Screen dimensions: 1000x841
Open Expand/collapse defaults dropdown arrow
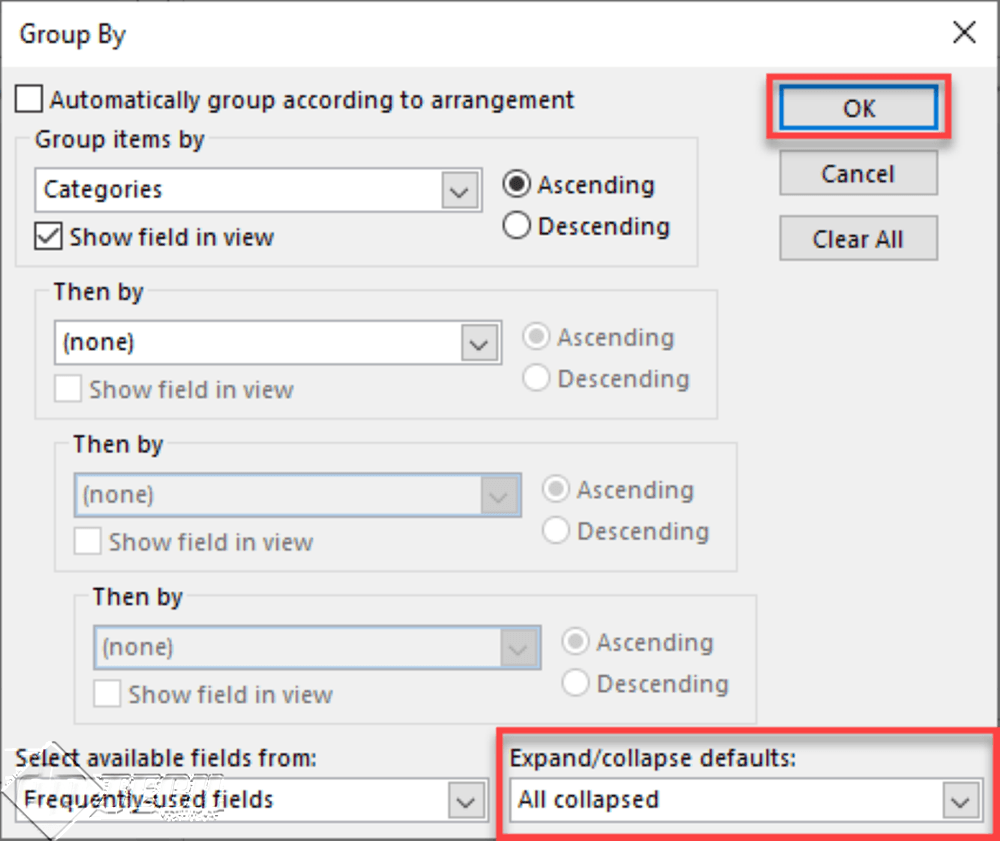click(960, 800)
